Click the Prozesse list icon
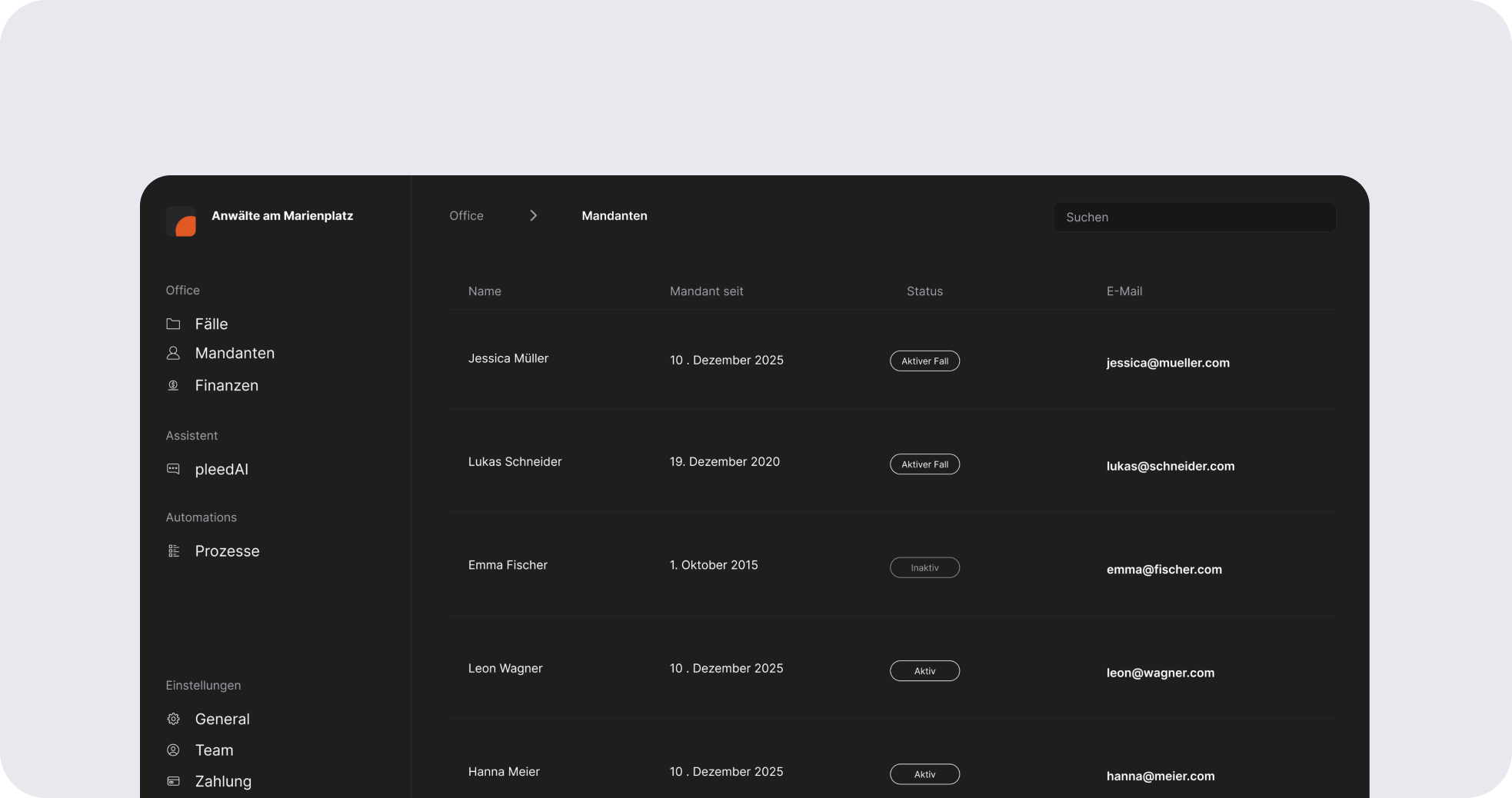This screenshot has height=798, width=1512. click(173, 551)
